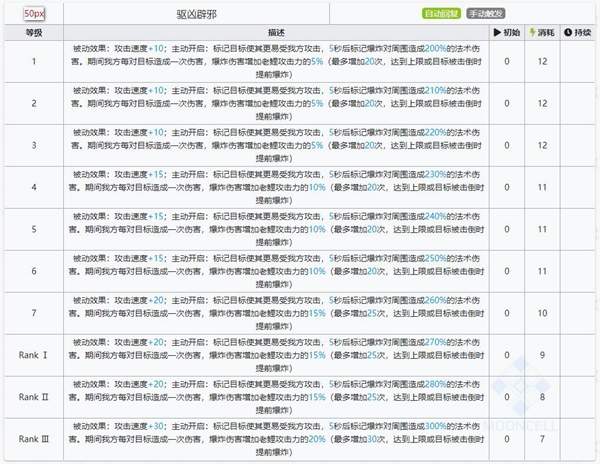This screenshot has width=600, height=464.
Task: Select level cell 7
Action: [x=34, y=313]
